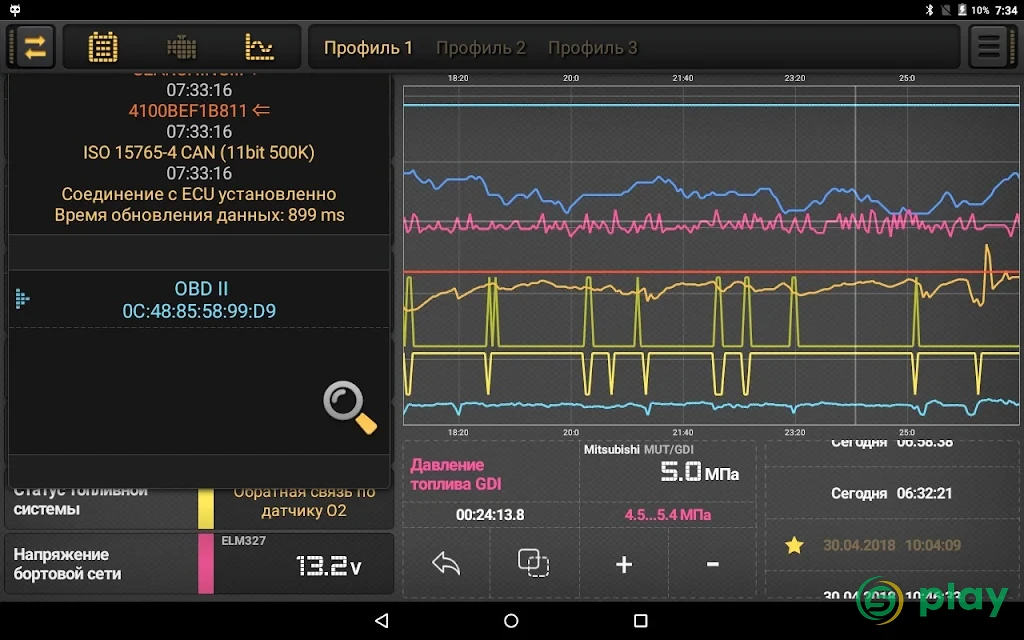The image size is (1024, 640).
Task: Zoom in graph with plus button
Action: pos(624,564)
